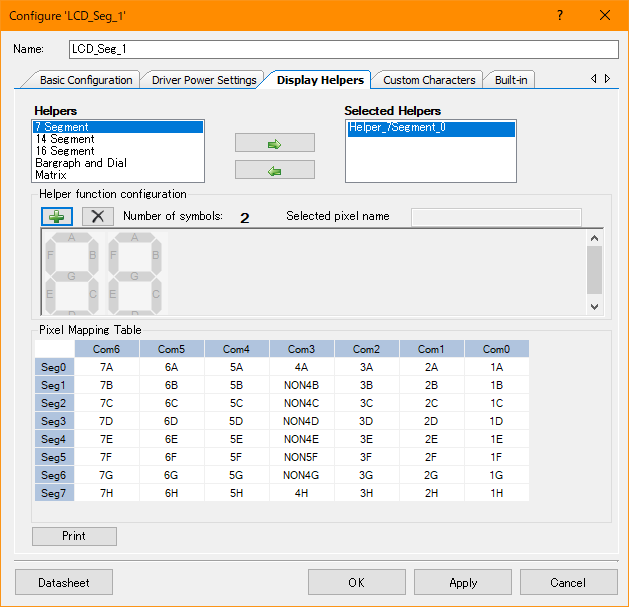629x607 pixels.
Task: Click the Com3 column header
Action: click(x=302, y=349)
